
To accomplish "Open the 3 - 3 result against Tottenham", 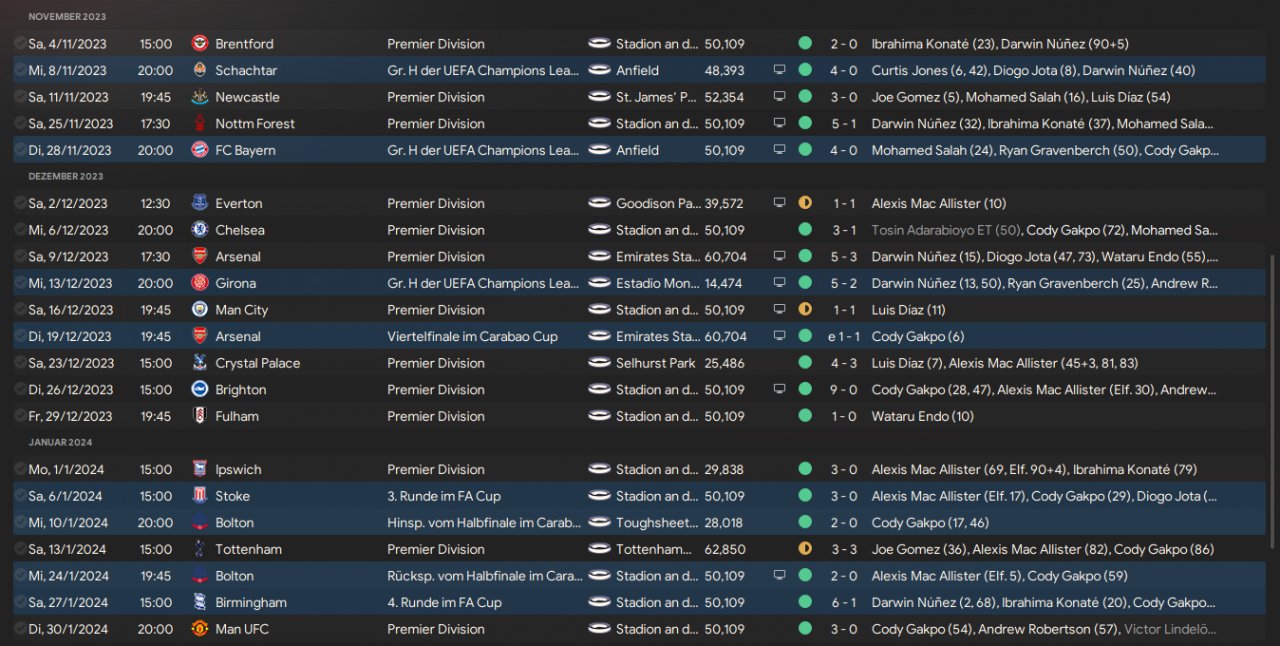I will (843, 549).
